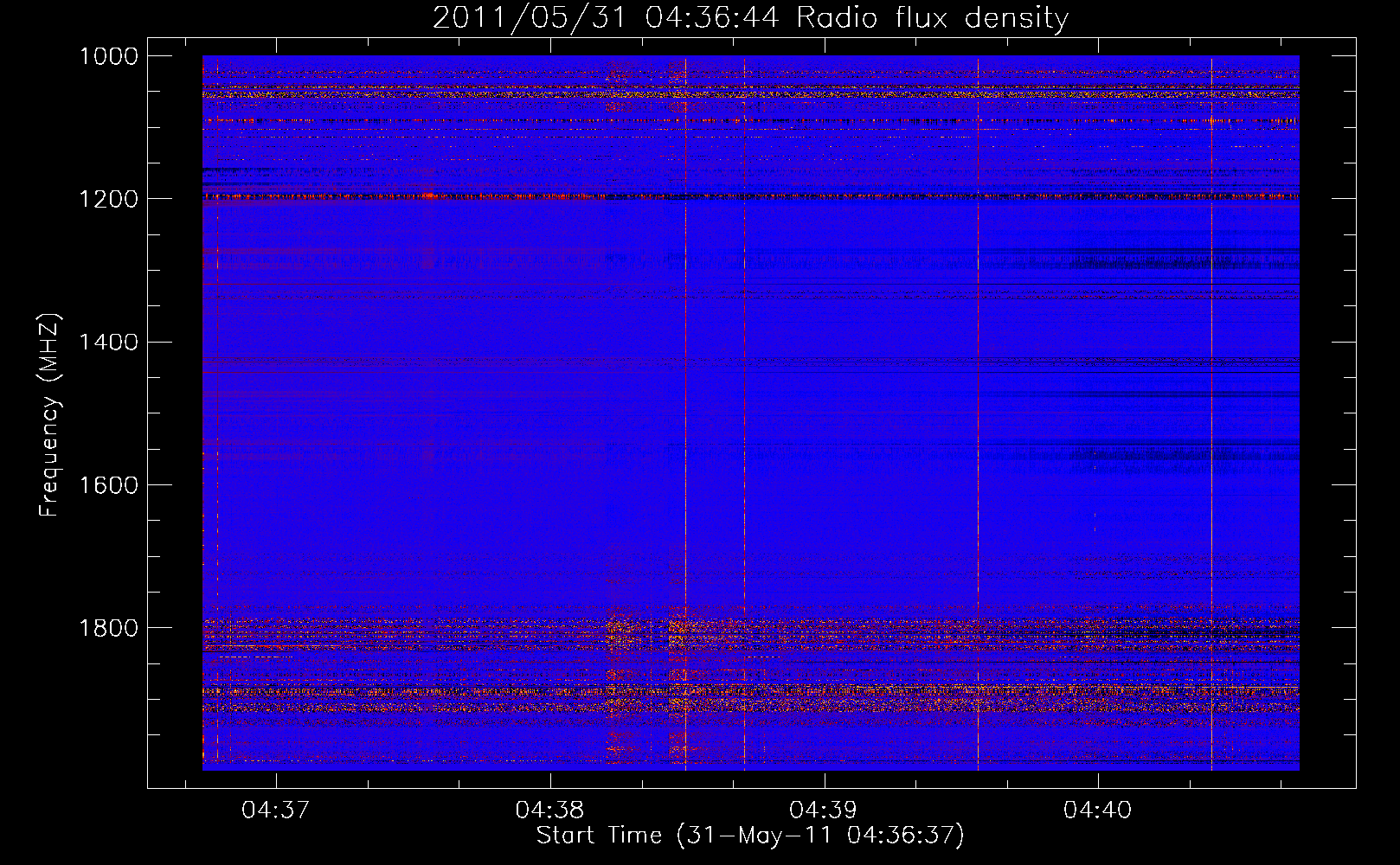Click the 1000 frequency tick label
This screenshot has height=865, width=1400.
pos(109,56)
